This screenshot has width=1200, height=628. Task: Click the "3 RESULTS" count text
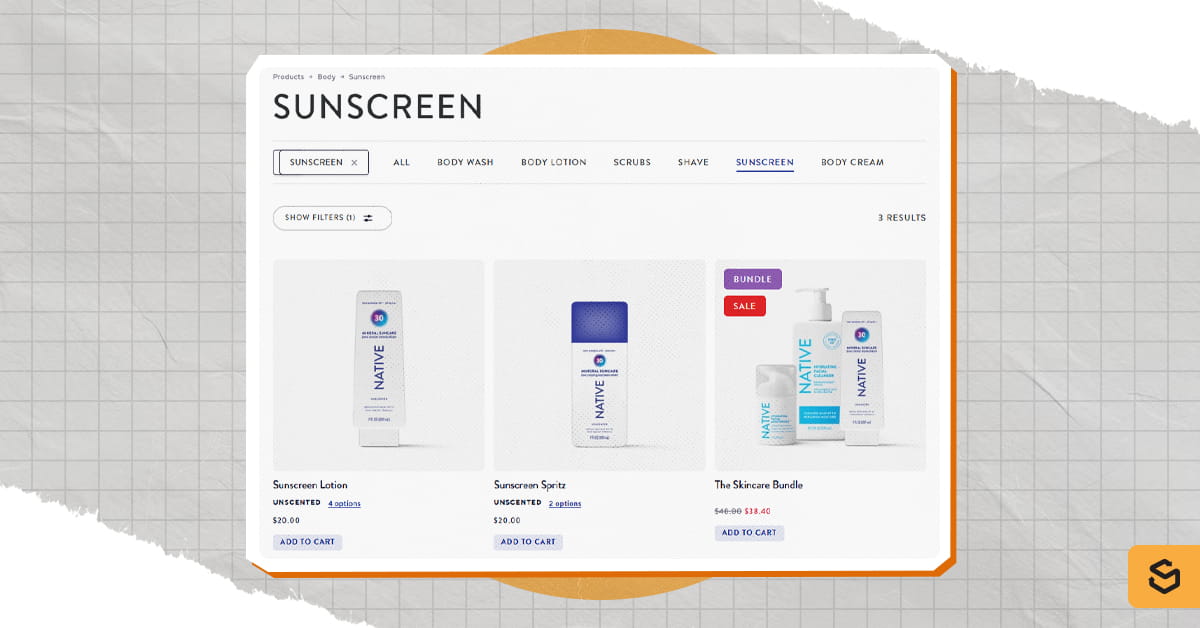coord(902,218)
